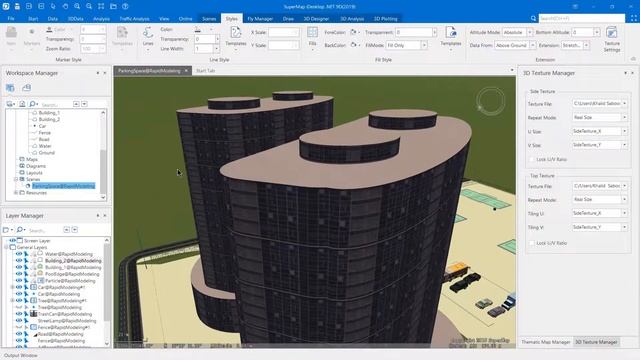The image size is (640, 360).
Task: Click the zoom in icon in the quick toolbar
Action: 77,7
